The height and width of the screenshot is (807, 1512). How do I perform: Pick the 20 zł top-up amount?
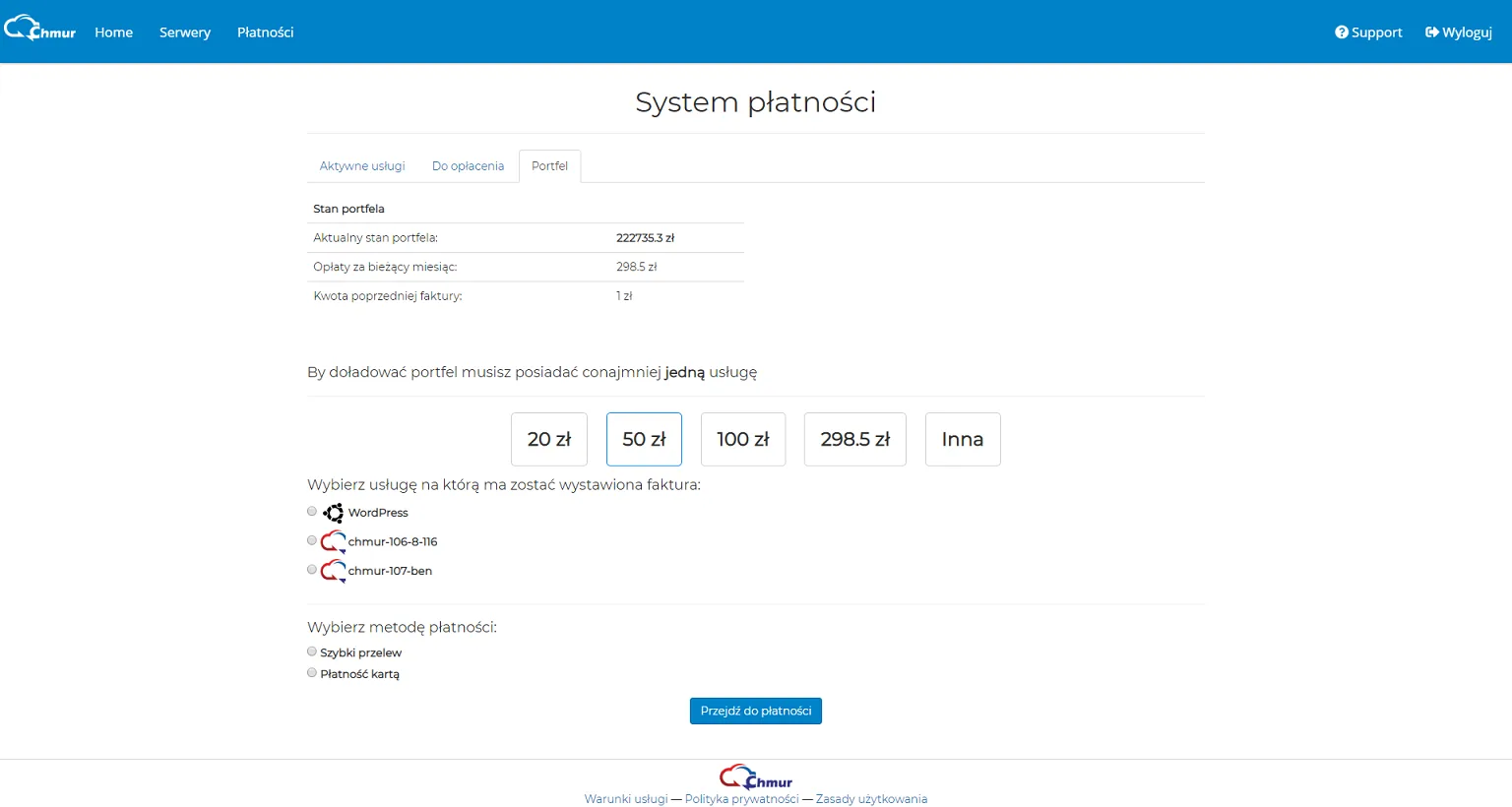click(x=549, y=439)
